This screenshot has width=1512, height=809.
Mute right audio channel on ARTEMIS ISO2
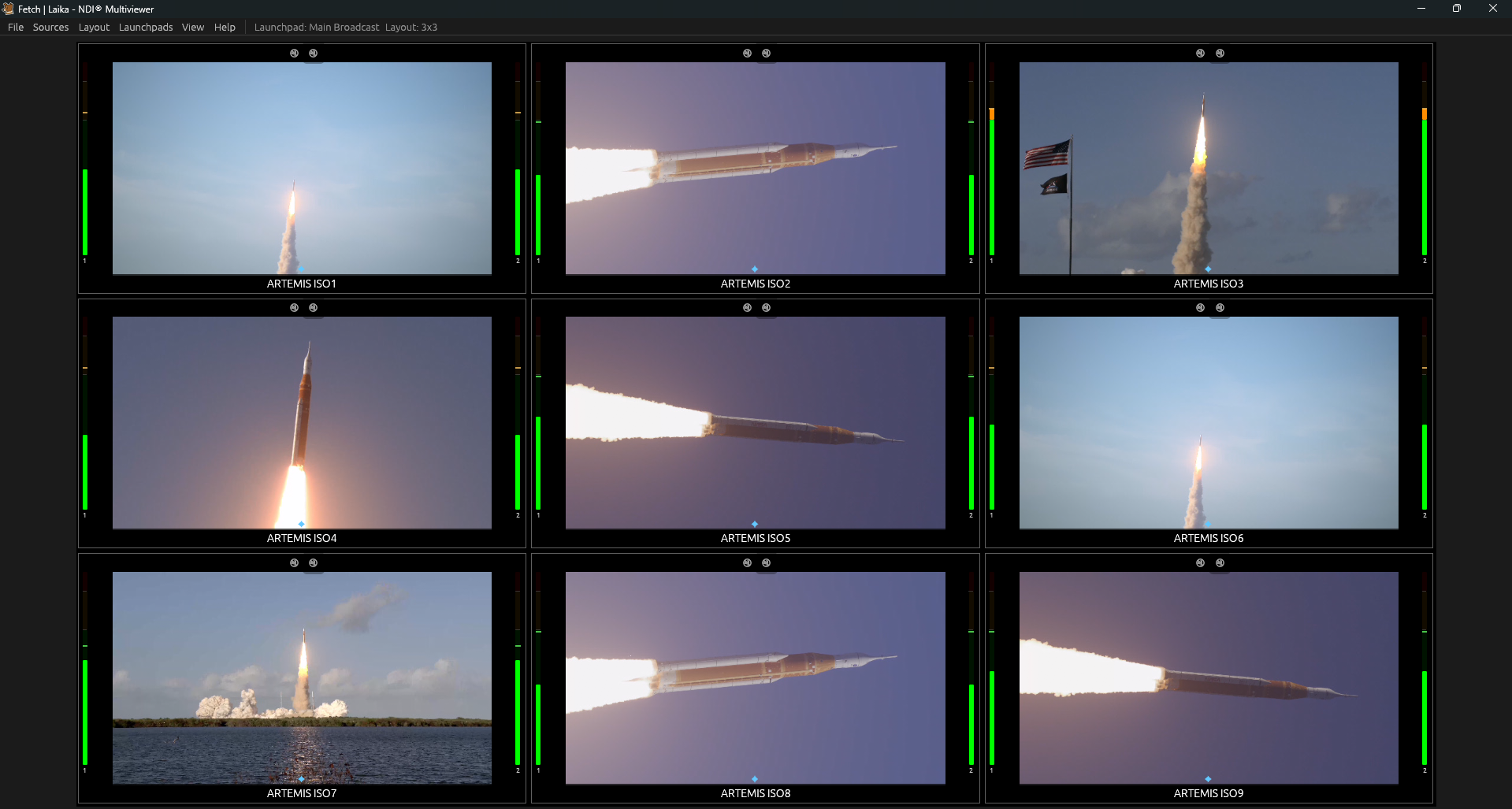click(766, 53)
